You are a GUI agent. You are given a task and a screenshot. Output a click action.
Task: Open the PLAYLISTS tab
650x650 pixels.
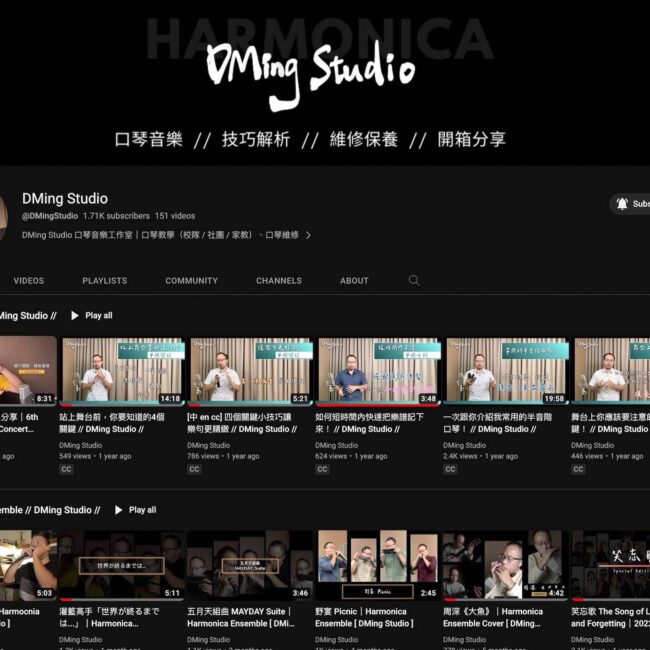pos(104,281)
